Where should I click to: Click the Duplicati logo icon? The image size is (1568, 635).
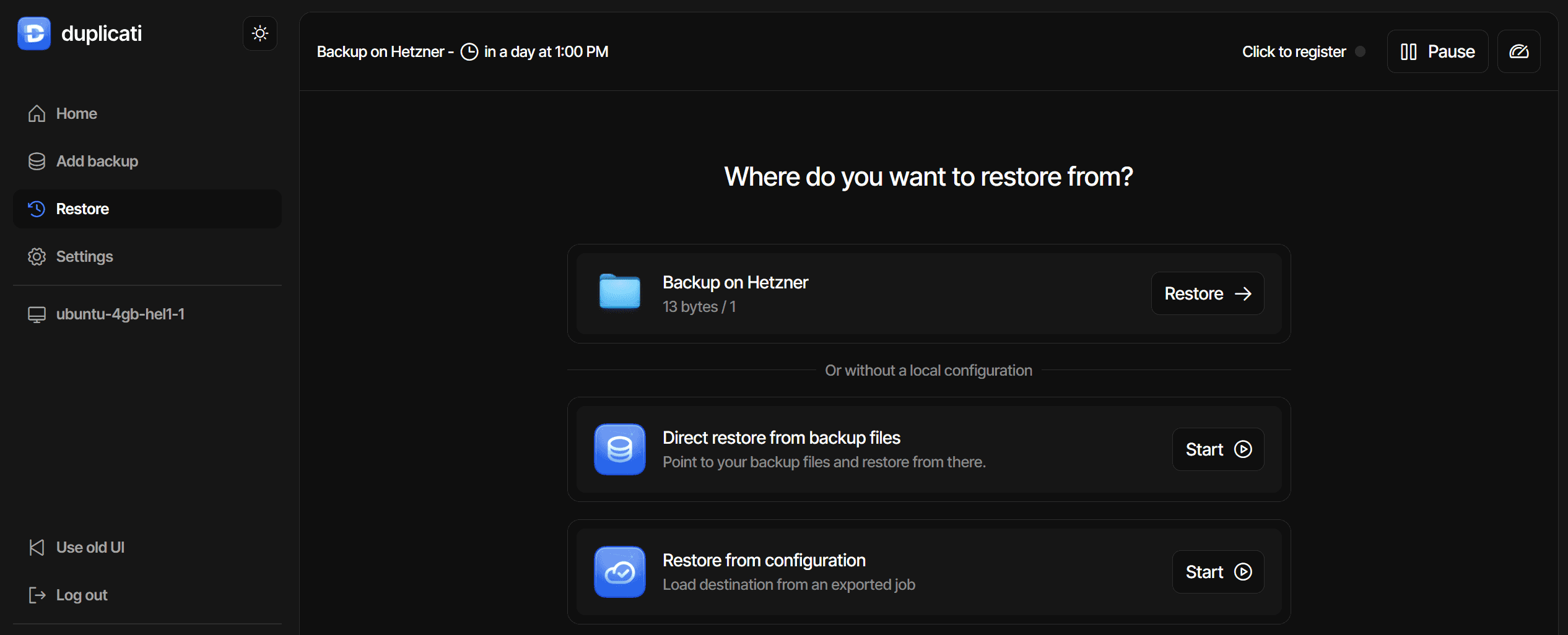[x=34, y=33]
